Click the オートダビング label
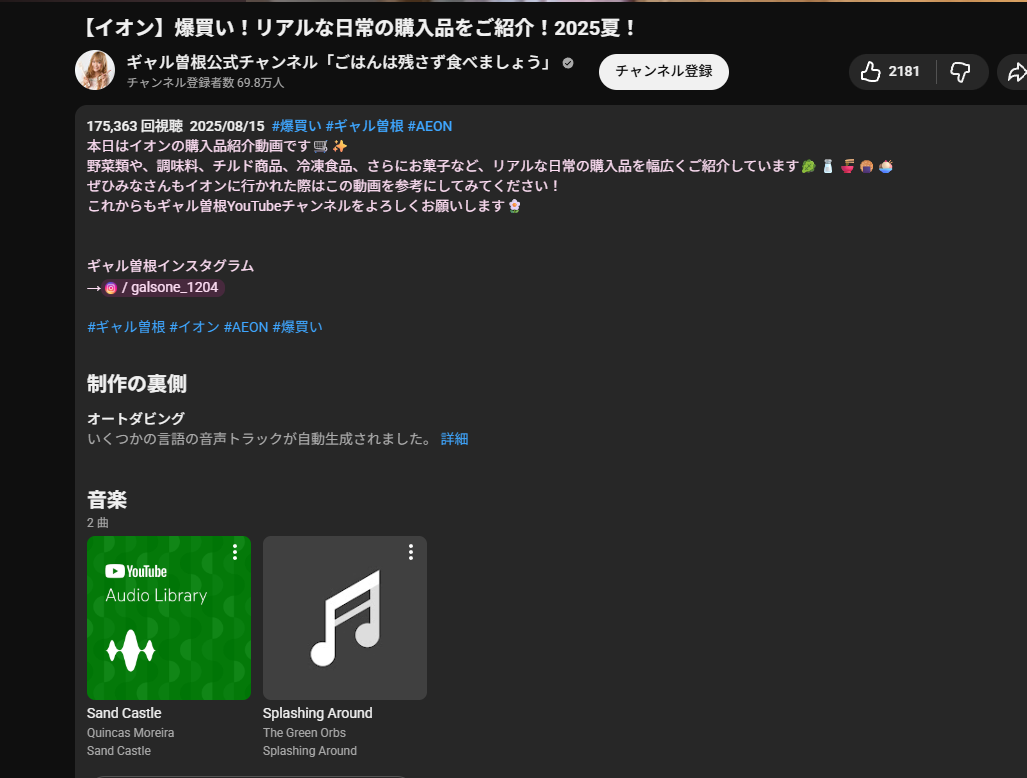1027x778 pixels. tap(136, 418)
